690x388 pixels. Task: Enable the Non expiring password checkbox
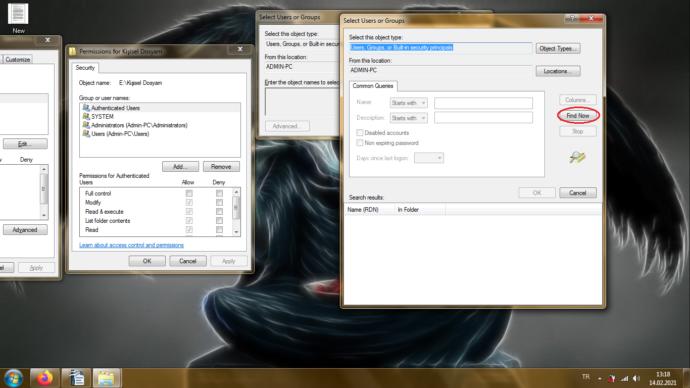360,143
